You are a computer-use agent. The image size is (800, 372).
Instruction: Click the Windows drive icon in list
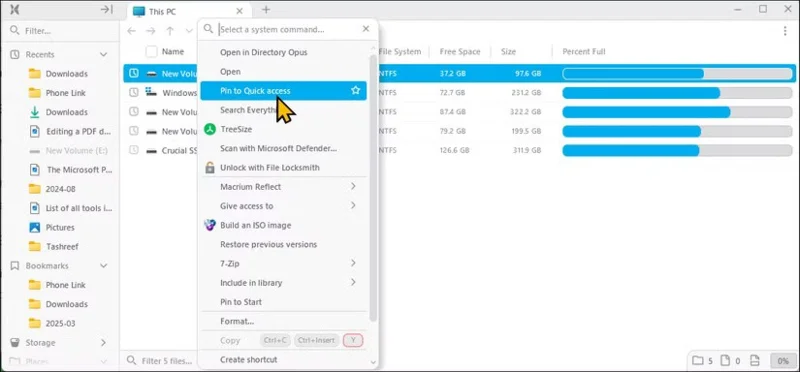[x=151, y=92]
